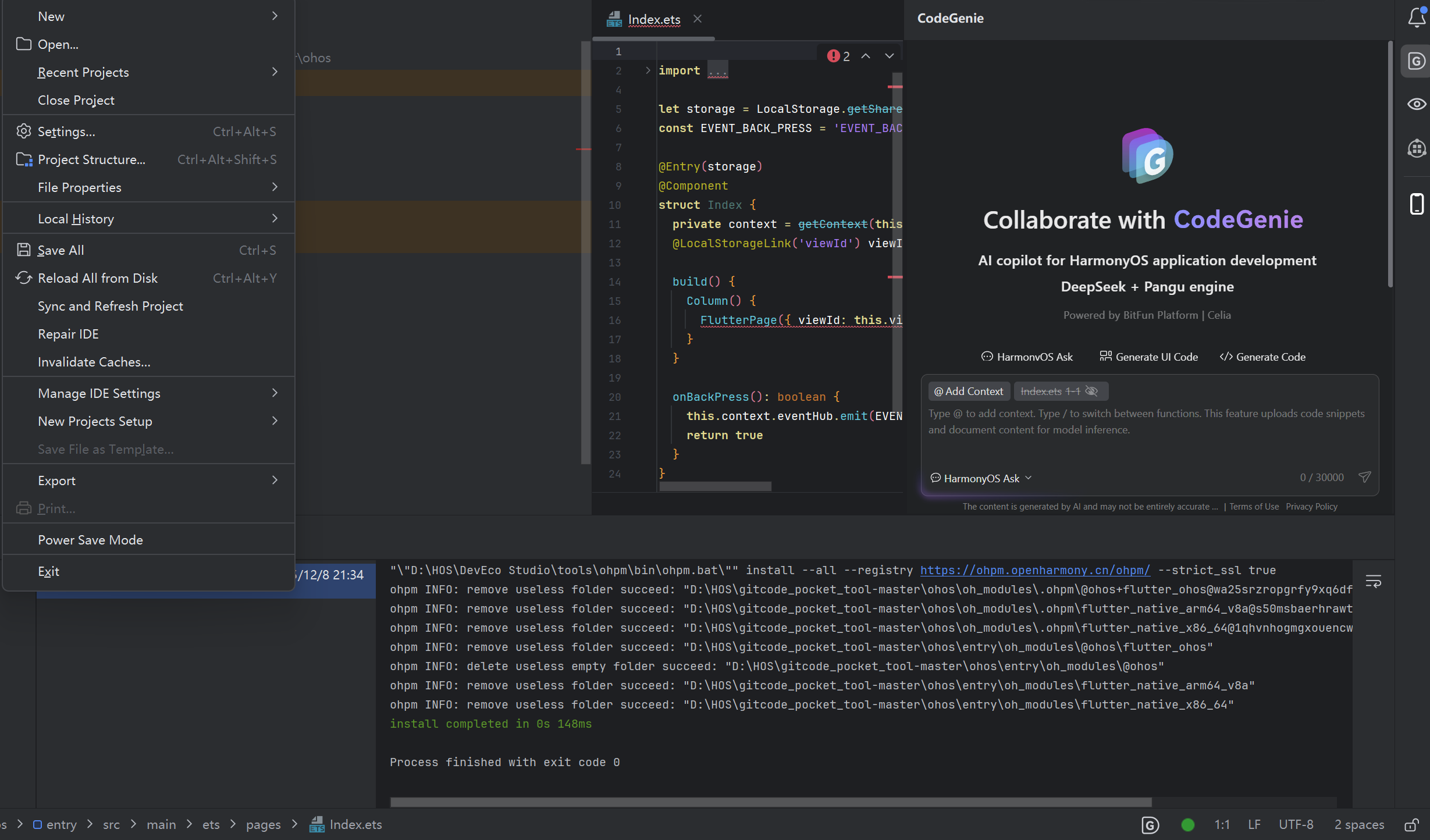
Task: Click the console horizontal scrollbar
Action: pos(770,802)
